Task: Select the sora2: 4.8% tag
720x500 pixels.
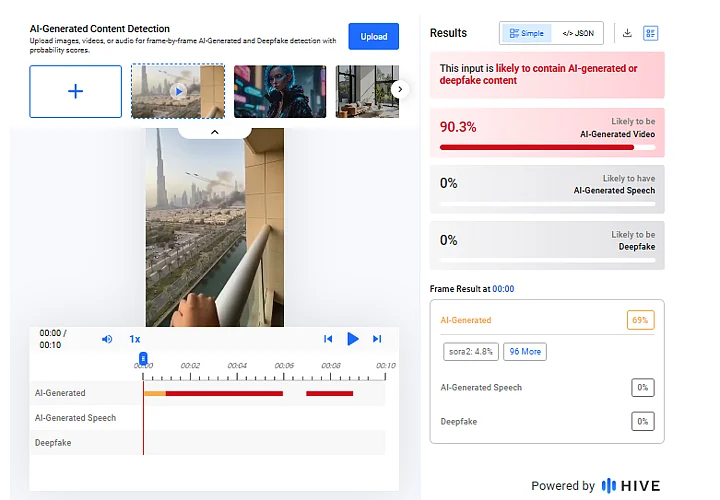Action: [x=470, y=351]
